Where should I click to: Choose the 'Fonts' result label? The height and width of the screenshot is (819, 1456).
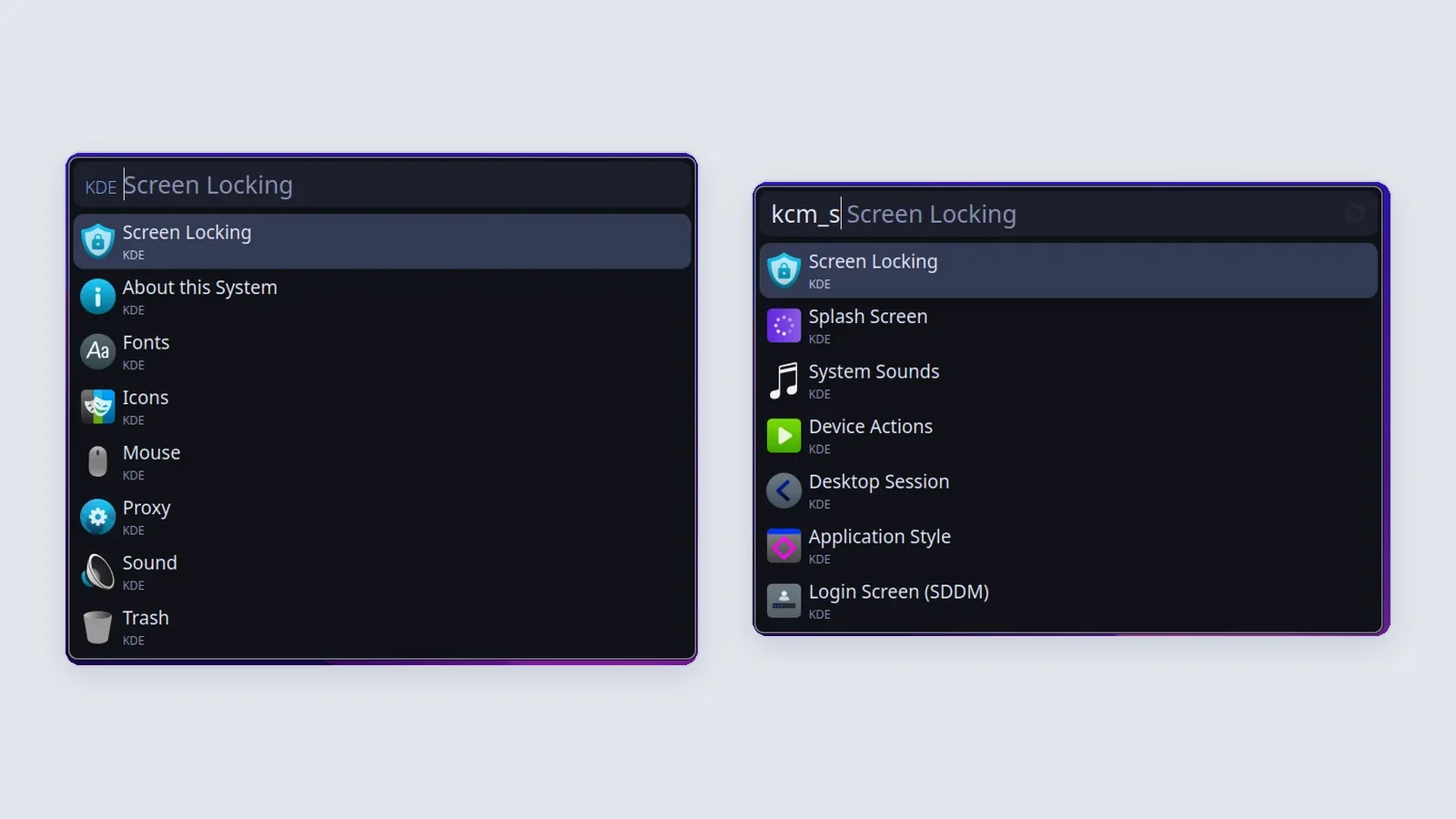click(146, 342)
